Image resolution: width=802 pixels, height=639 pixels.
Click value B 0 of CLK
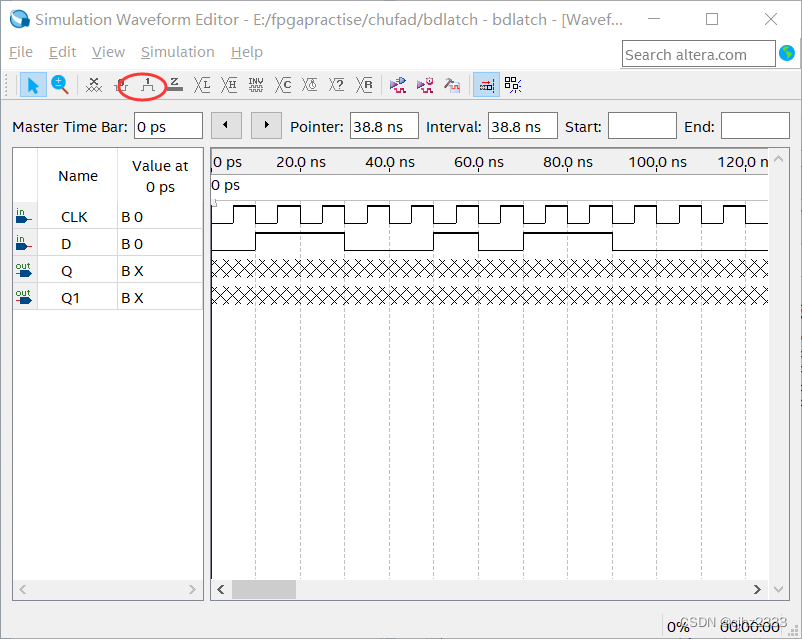132,217
